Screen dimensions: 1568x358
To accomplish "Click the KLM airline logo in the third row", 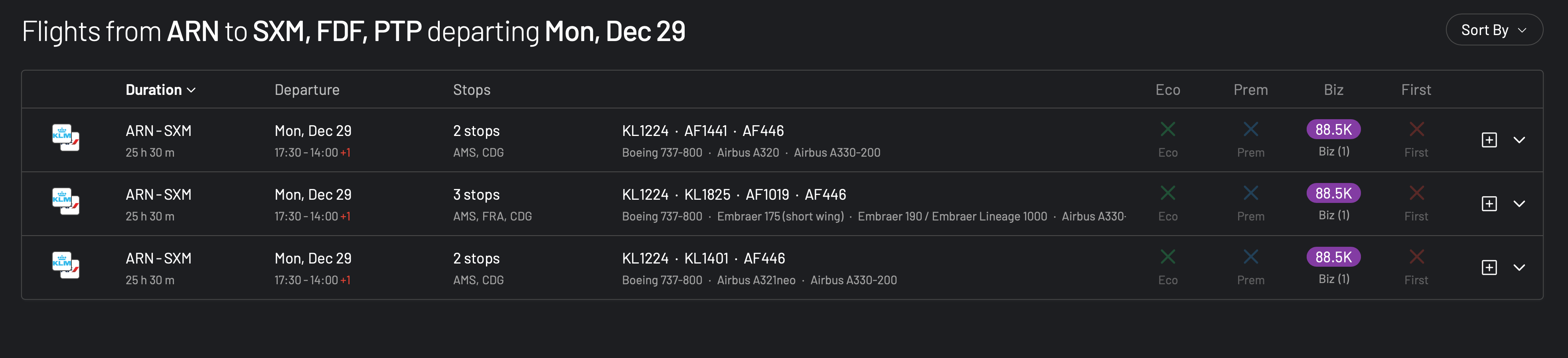I will pyautogui.click(x=65, y=266).
